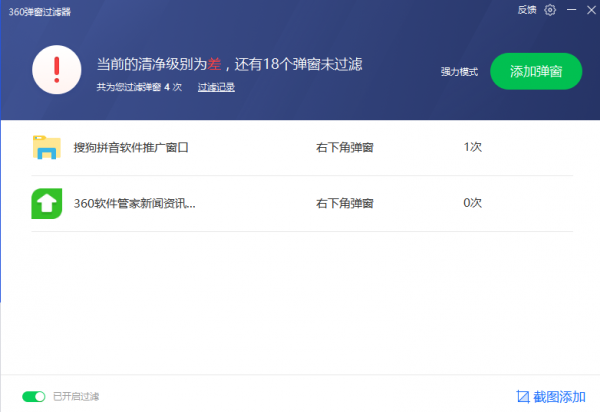Click the 共为您过滤弹窗 4 次 summary text
This screenshot has height=412, width=600.
coord(139,87)
